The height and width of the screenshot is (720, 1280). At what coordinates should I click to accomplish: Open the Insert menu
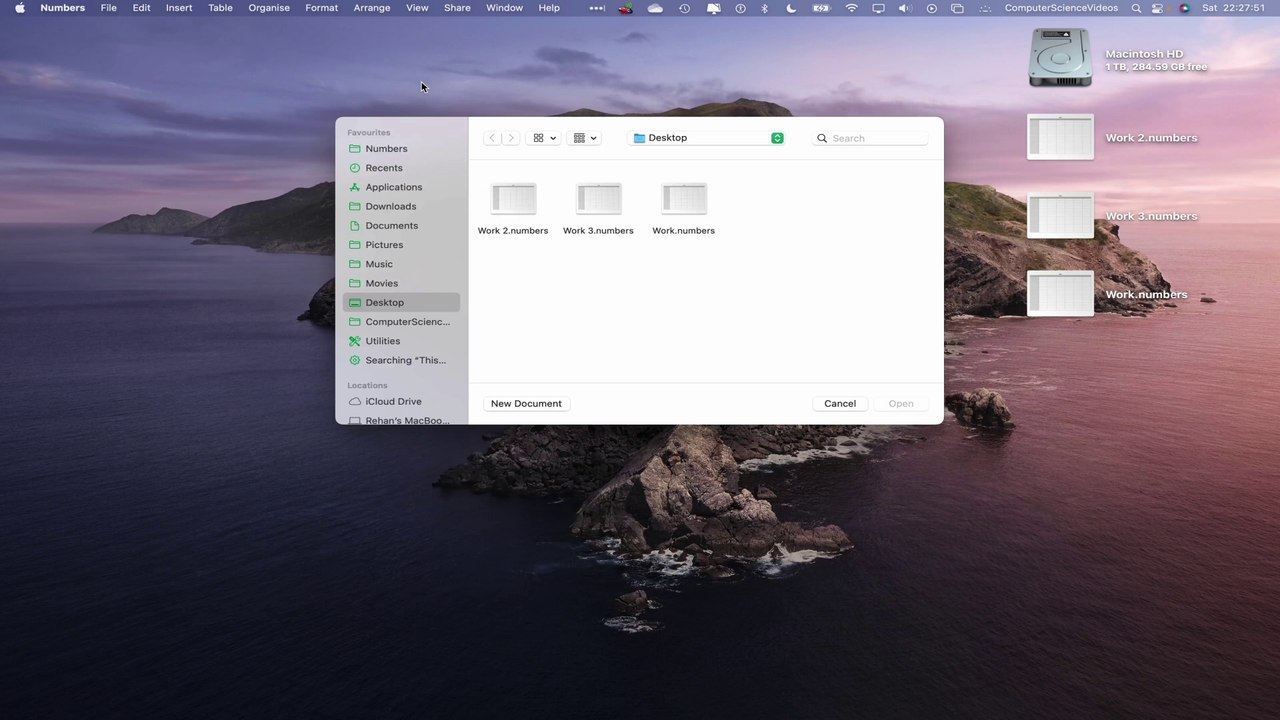click(179, 8)
